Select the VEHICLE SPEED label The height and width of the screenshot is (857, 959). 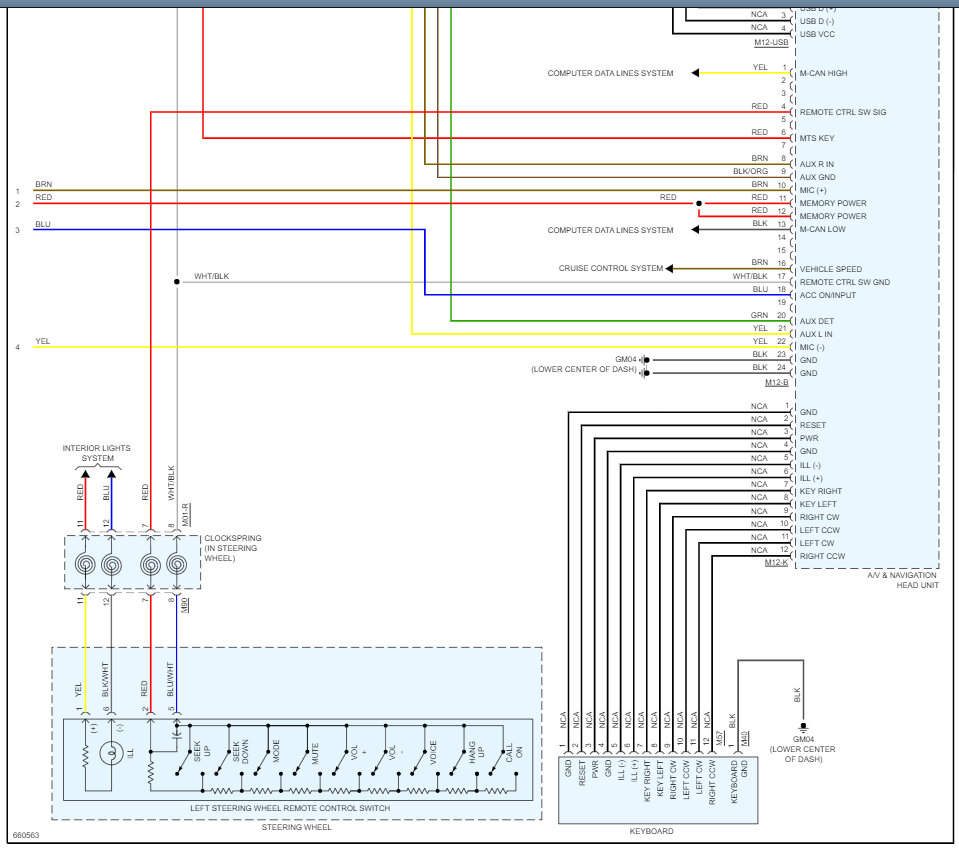[x=831, y=269]
